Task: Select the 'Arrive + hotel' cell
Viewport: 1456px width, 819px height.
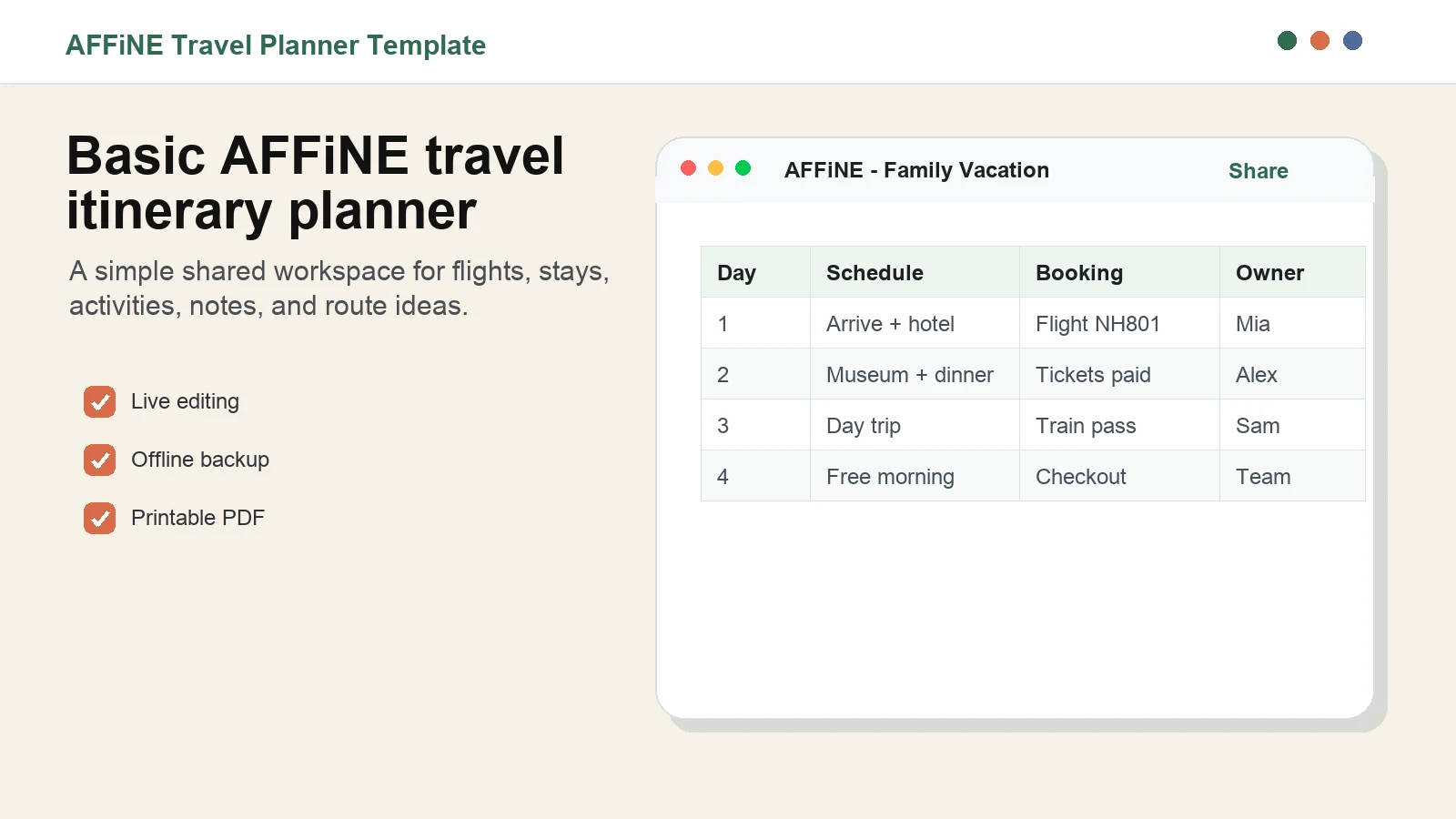Action: [915, 323]
